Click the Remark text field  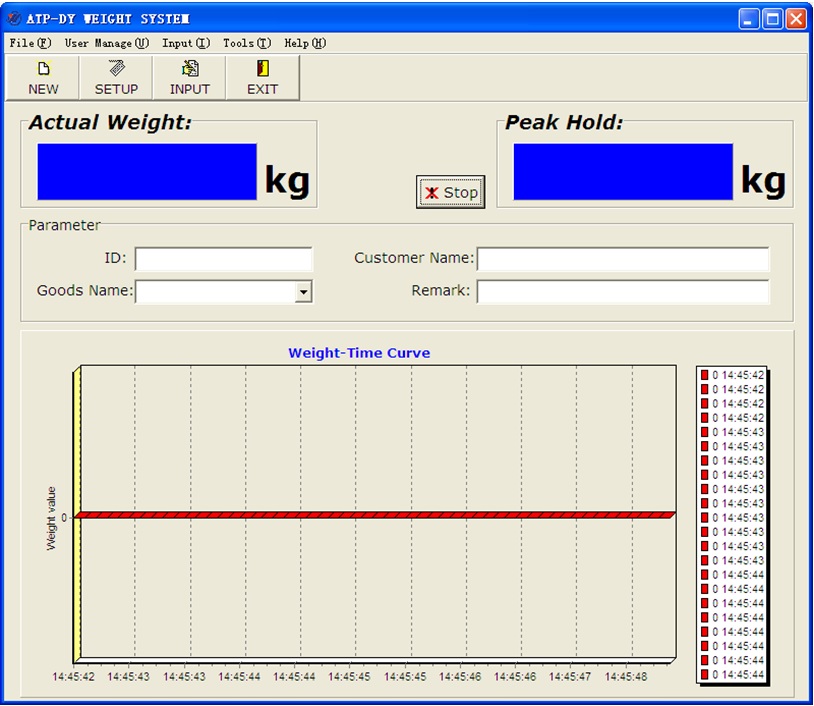click(622, 292)
